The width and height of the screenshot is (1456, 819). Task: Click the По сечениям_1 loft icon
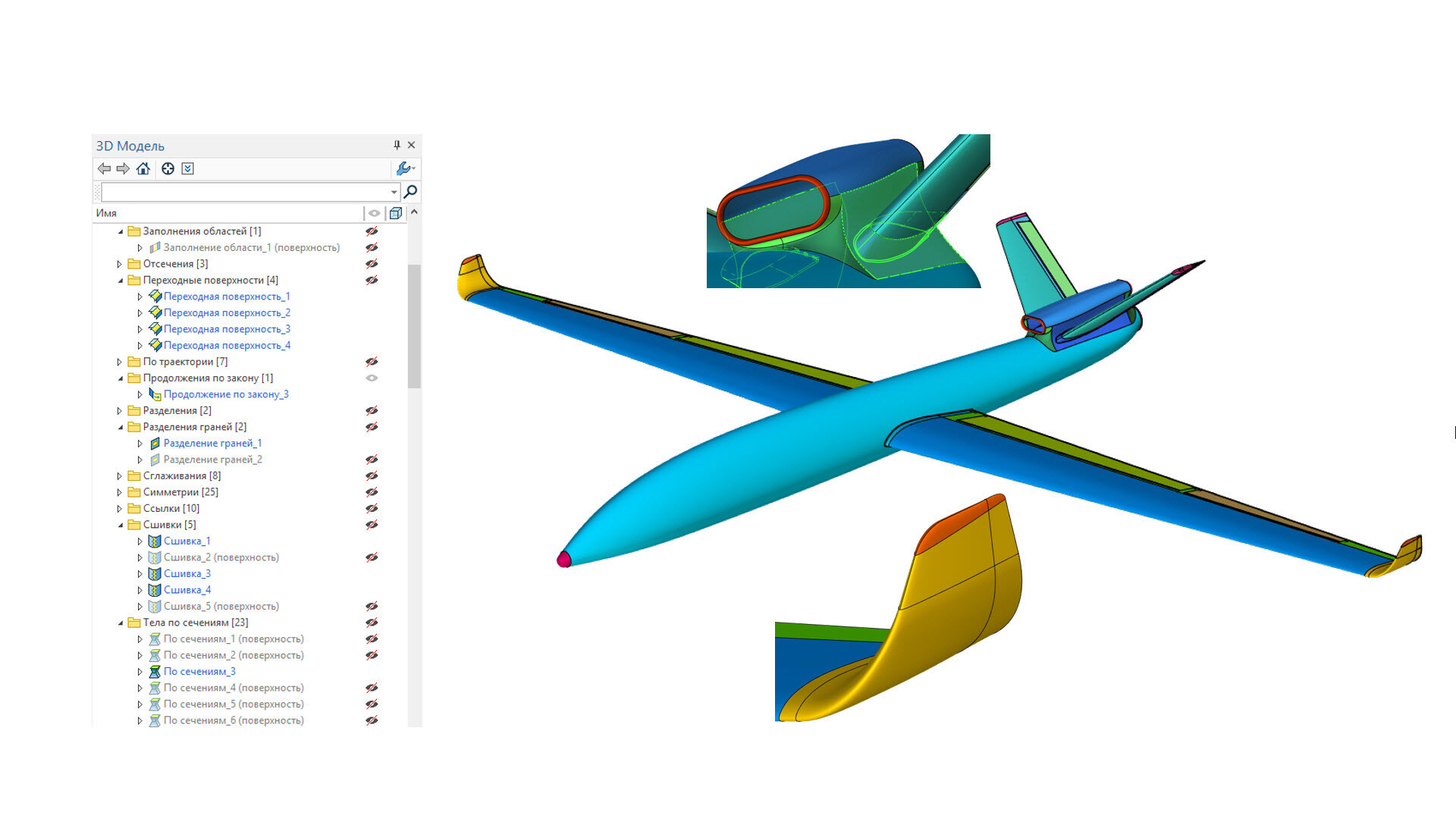(x=155, y=639)
